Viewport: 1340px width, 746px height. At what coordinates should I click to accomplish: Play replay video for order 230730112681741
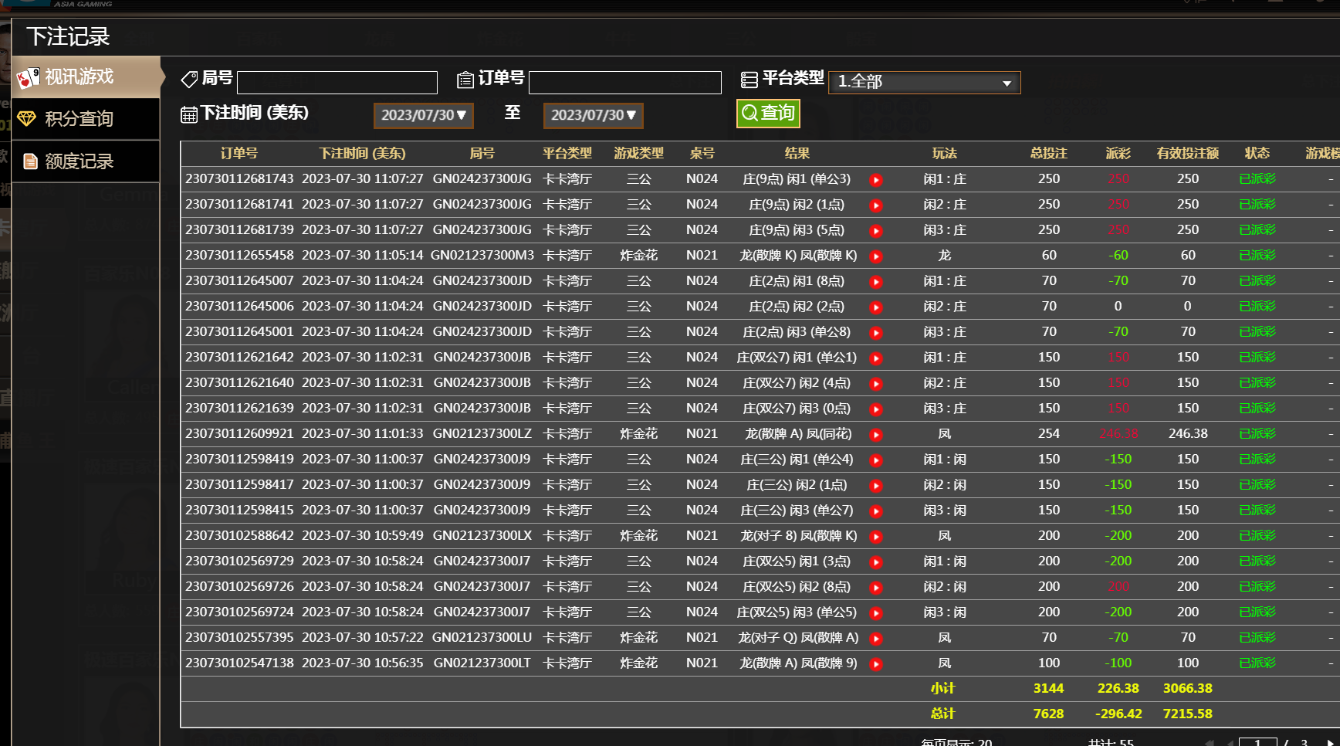[876, 205]
